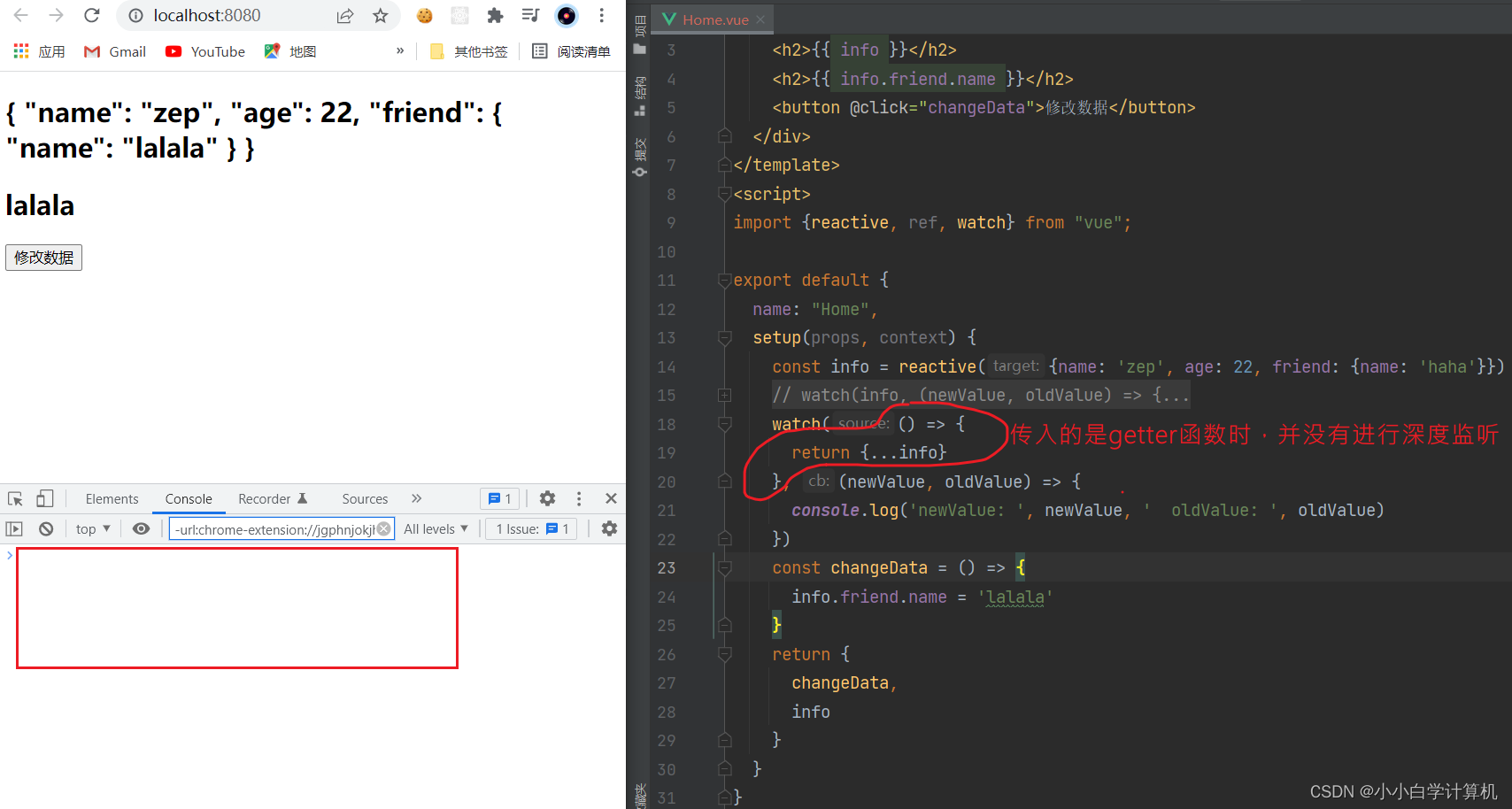Image resolution: width=1512 pixels, height=809 pixels.
Task: Open DevTools settings gear
Action: pyautogui.click(x=548, y=498)
